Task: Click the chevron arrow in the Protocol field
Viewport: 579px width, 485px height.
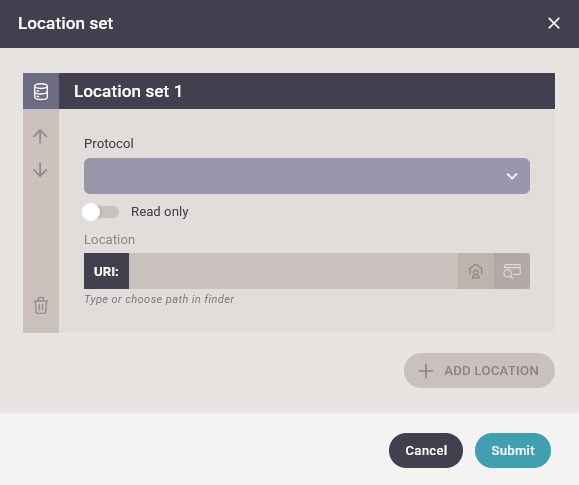Action: [511, 176]
